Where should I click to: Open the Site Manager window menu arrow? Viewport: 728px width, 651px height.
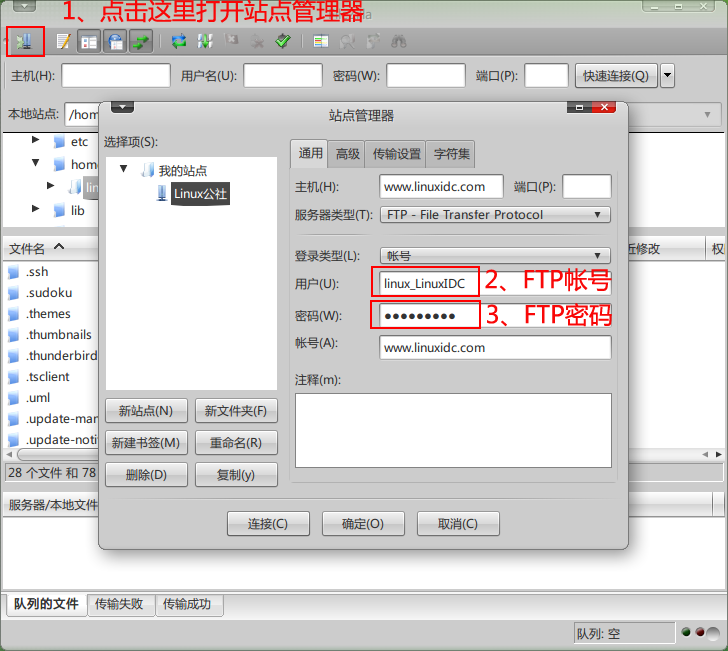122,107
